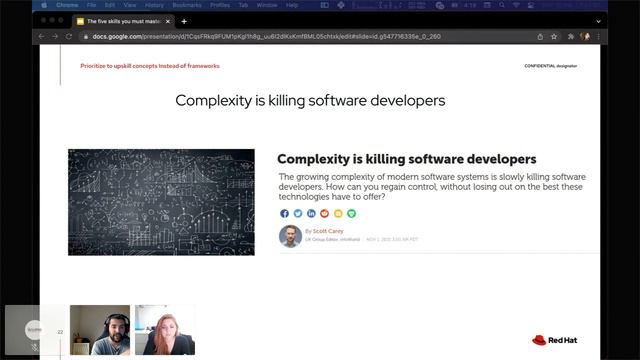Open Control Center in menu bar
The image size is (640, 360).
tap(531, 5)
